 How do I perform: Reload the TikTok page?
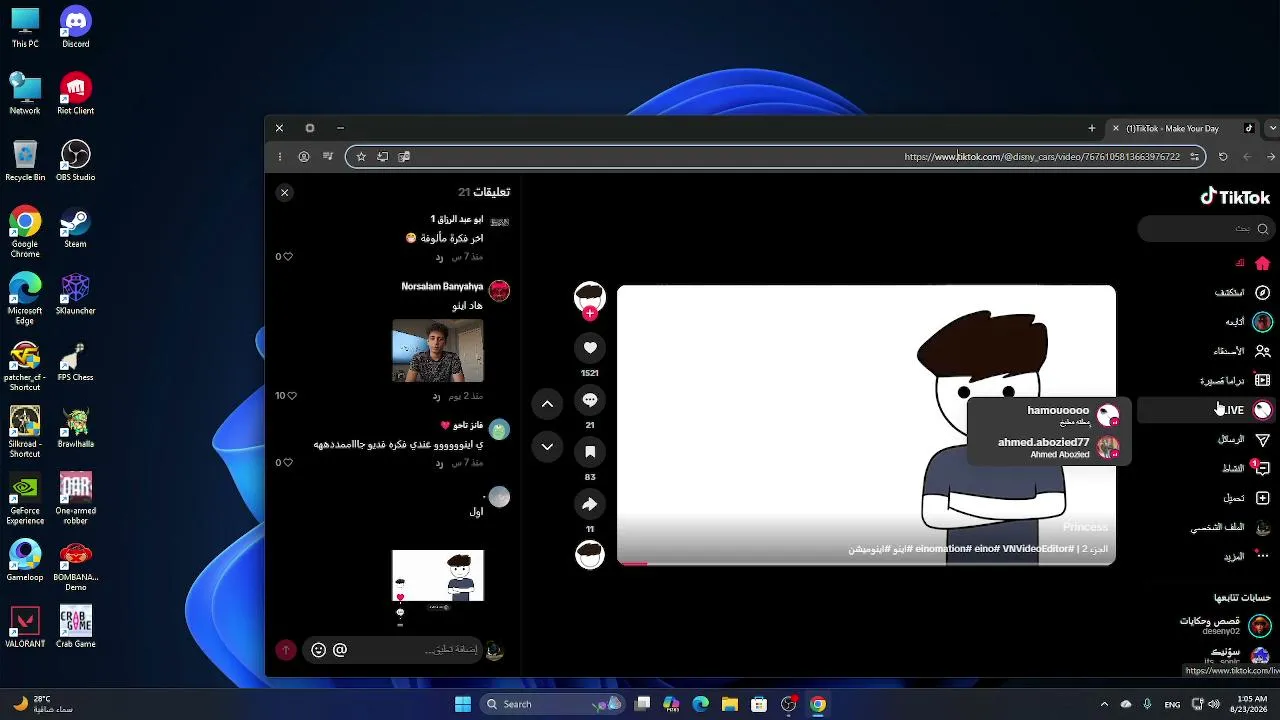point(1223,156)
